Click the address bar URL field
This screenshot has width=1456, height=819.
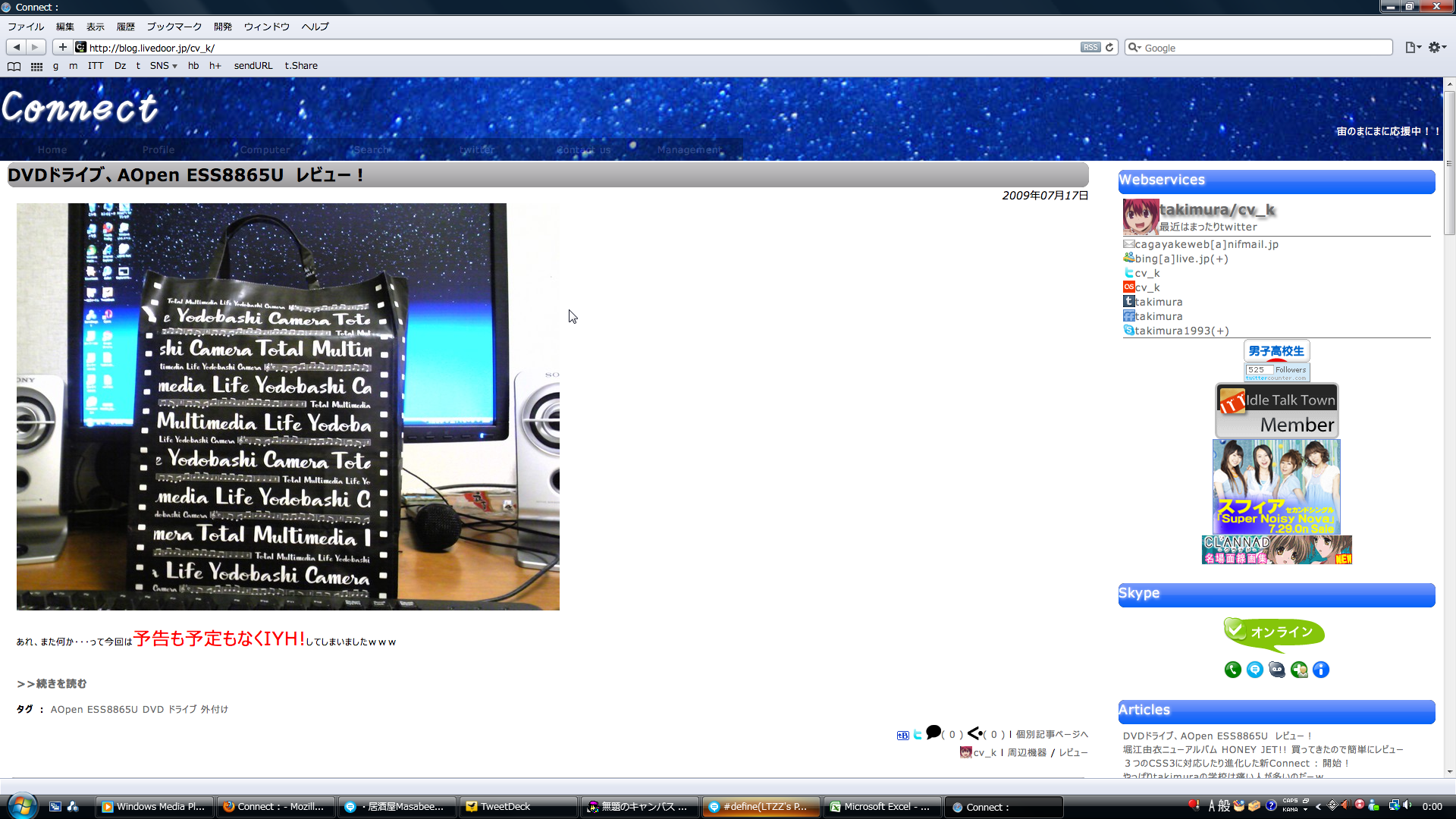tap(576, 47)
